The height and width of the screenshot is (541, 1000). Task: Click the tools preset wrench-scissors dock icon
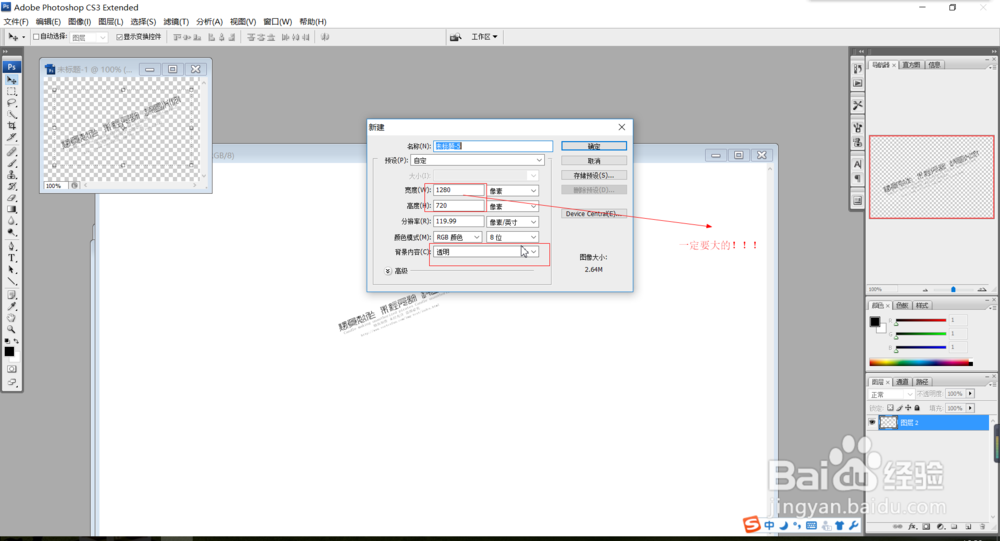pos(858,104)
